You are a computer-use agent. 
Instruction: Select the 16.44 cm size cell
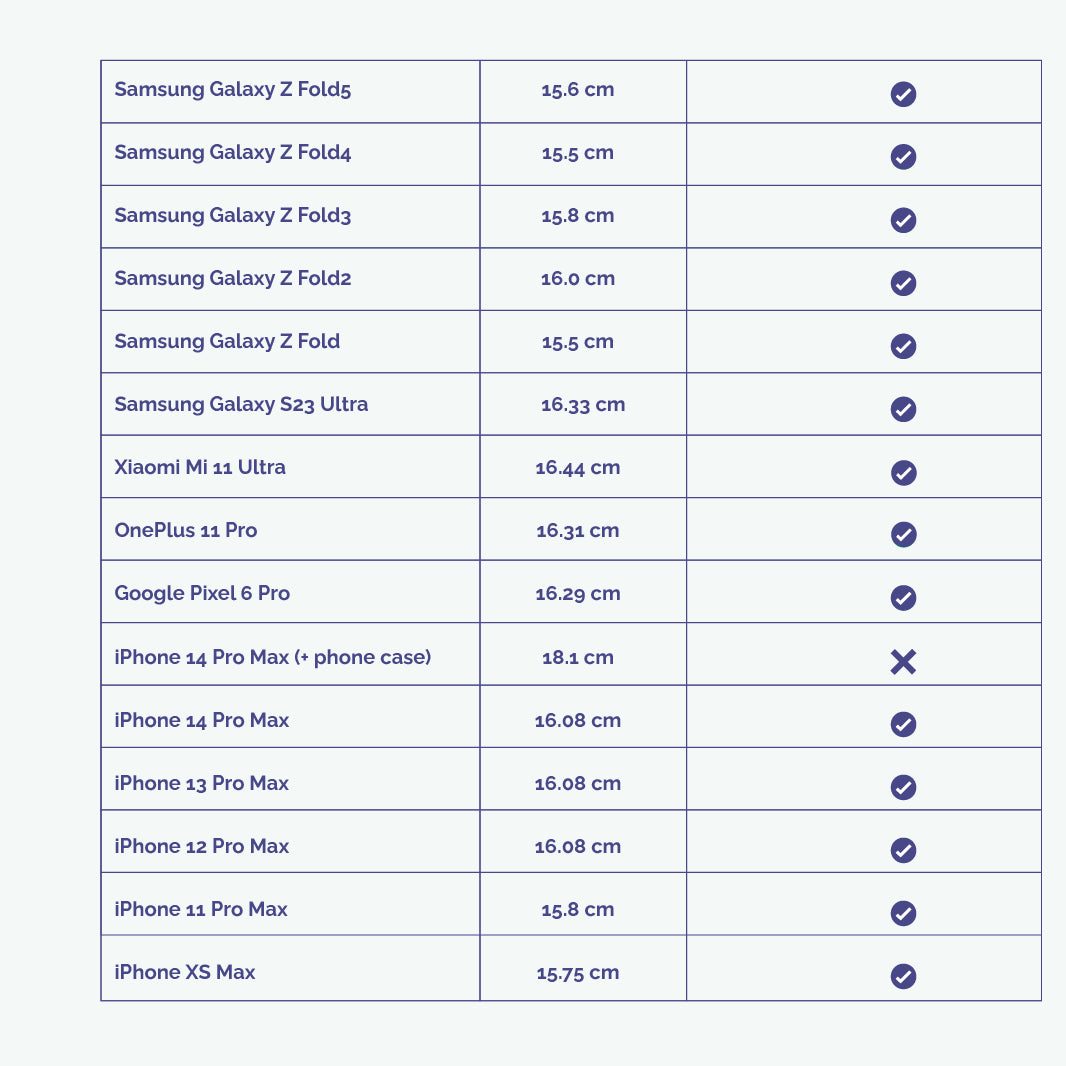(x=583, y=466)
